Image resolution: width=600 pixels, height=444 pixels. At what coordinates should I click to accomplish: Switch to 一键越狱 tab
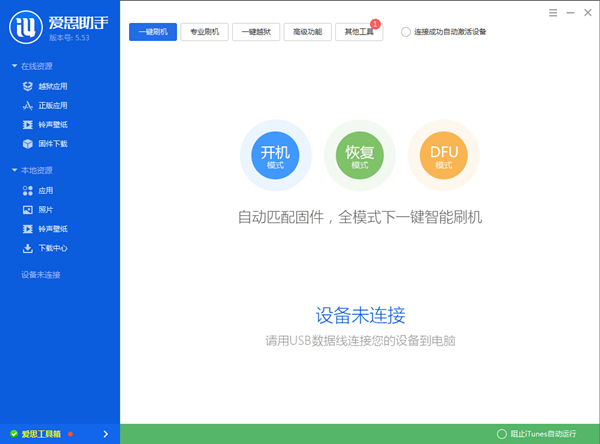pos(256,32)
